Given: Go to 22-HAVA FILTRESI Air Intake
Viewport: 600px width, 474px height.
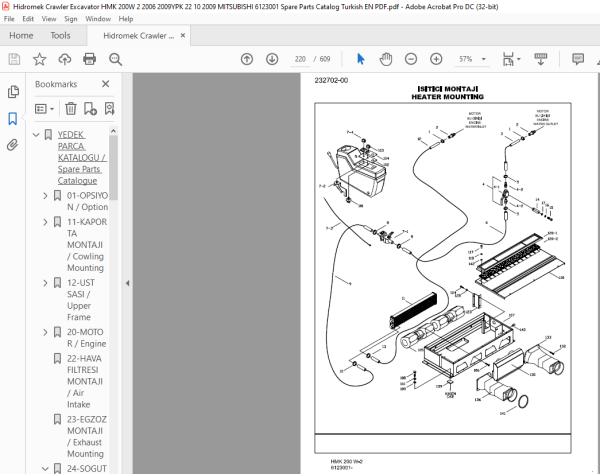Looking at the screenshot, I should pyautogui.click(x=85, y=381).
